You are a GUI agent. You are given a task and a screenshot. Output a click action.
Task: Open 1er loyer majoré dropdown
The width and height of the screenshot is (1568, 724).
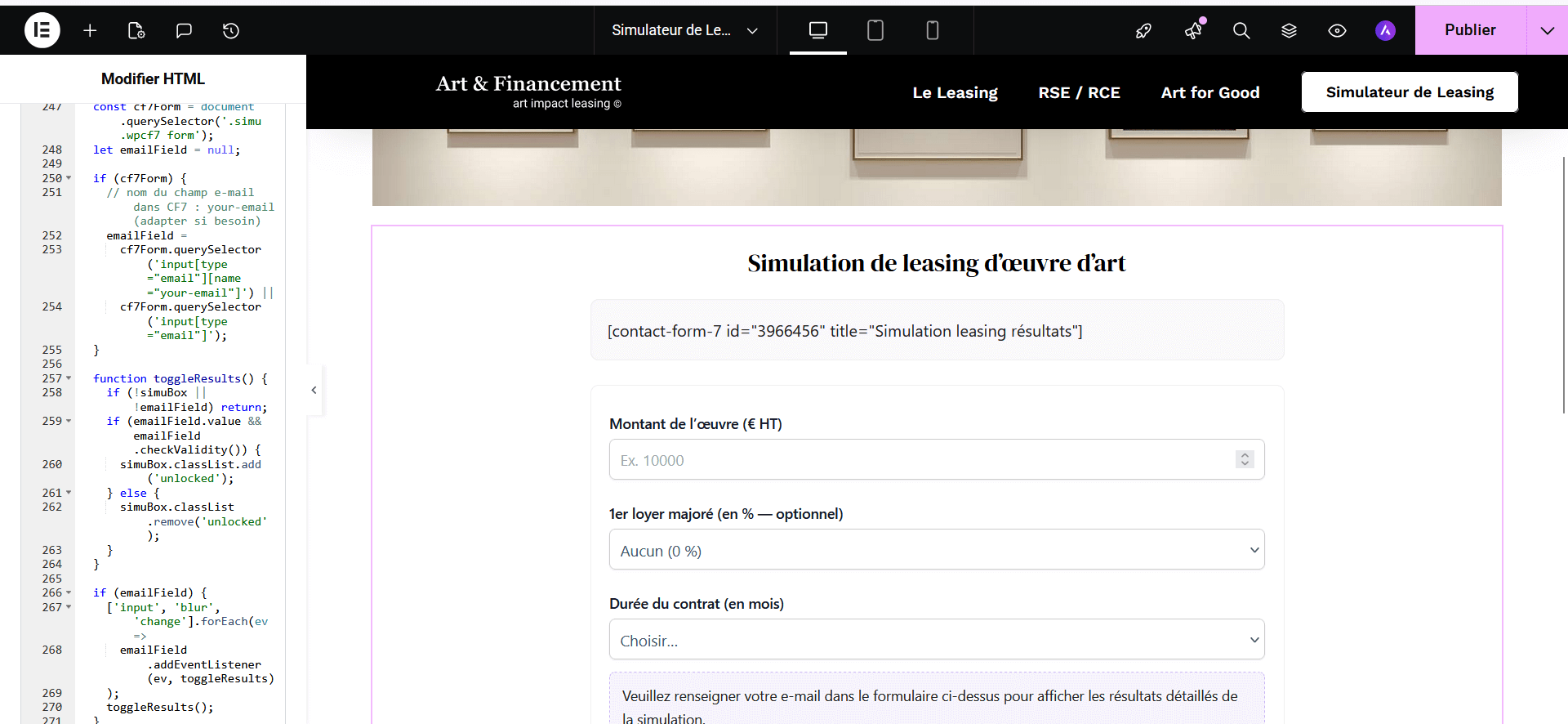pos(937,549)
